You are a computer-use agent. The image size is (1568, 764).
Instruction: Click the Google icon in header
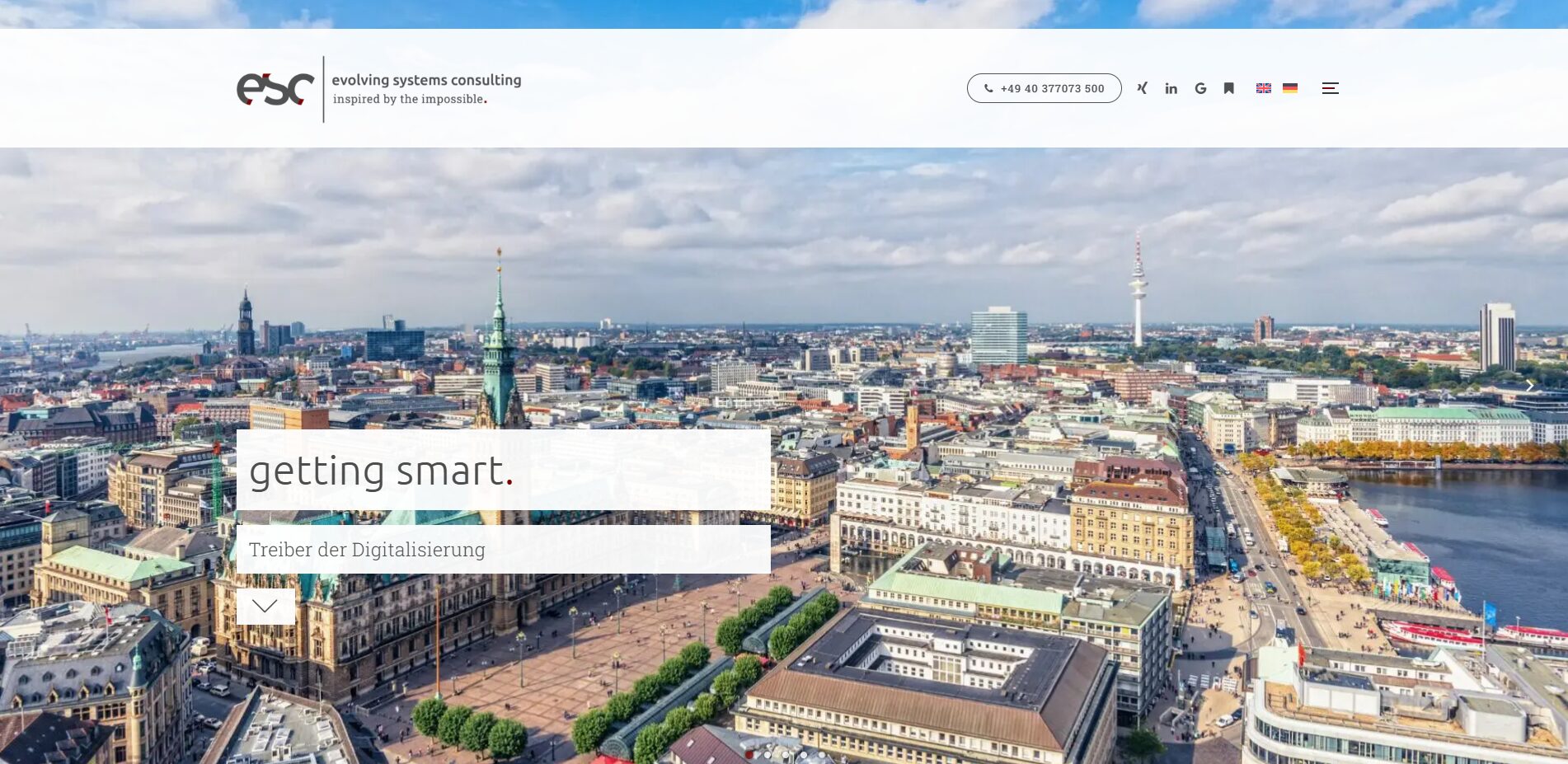(x=1200, y=88)
